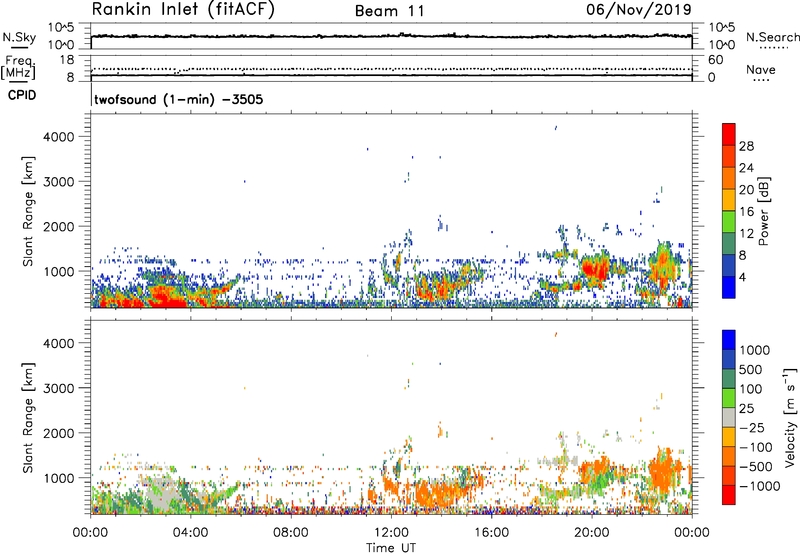Click the '04:00' time axis tick label
Image resolution: width=800 pixels, height=554 pixels.
(191, 533)
